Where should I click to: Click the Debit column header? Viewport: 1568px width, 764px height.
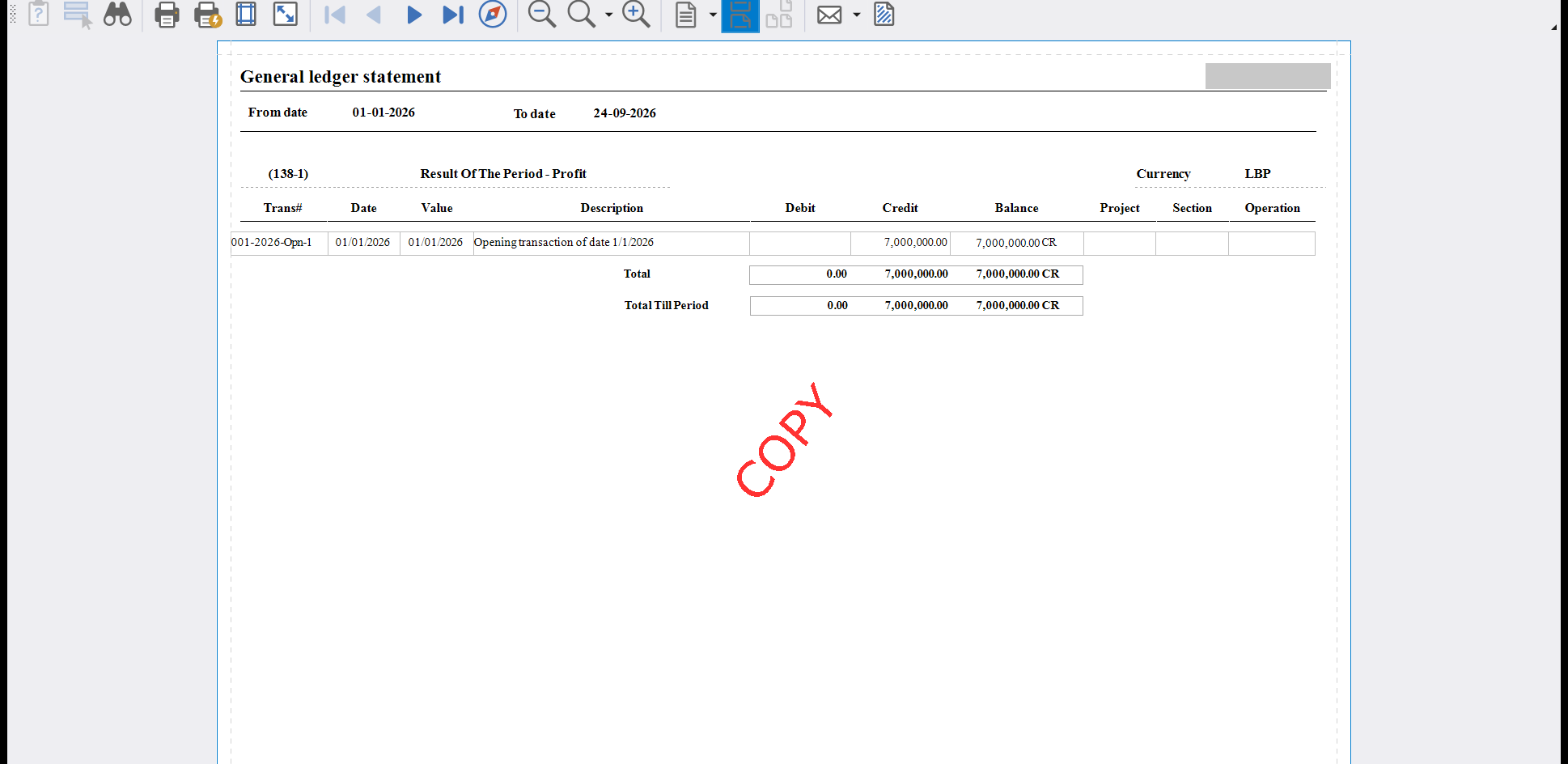coord(800,208)
